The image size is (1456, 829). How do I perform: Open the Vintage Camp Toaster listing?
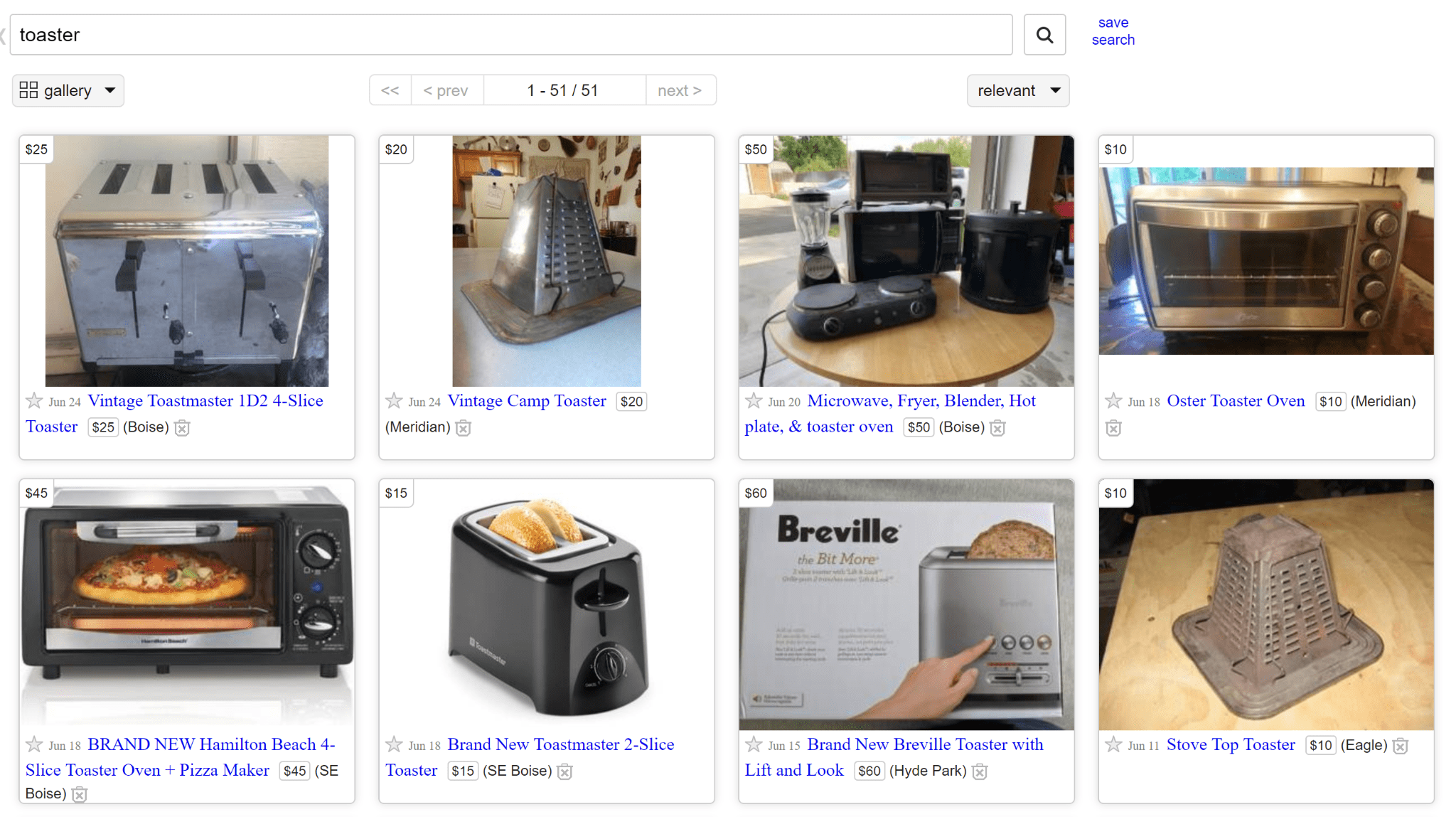click(526, 401)
